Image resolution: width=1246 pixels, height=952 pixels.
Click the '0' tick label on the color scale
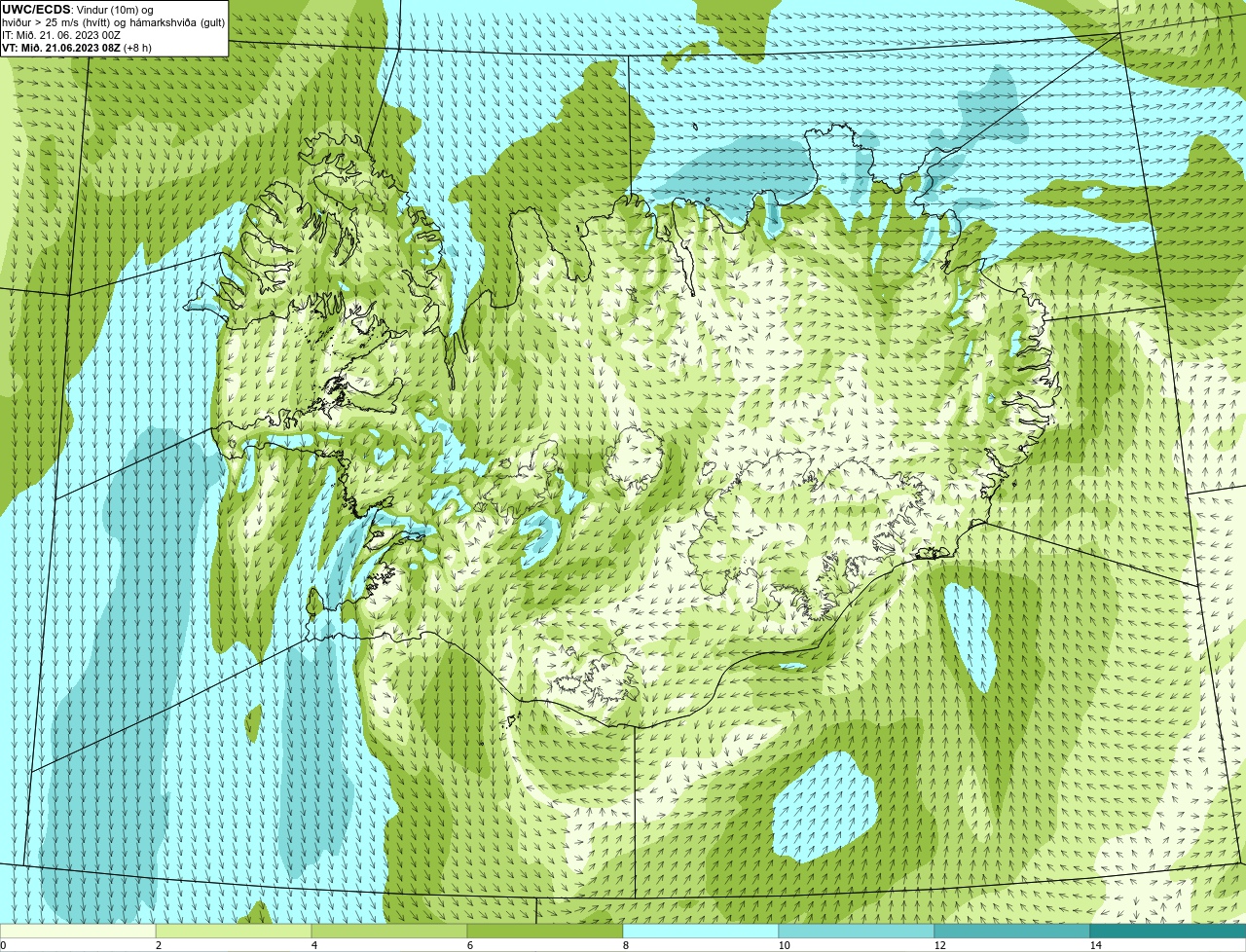[3, 945]
